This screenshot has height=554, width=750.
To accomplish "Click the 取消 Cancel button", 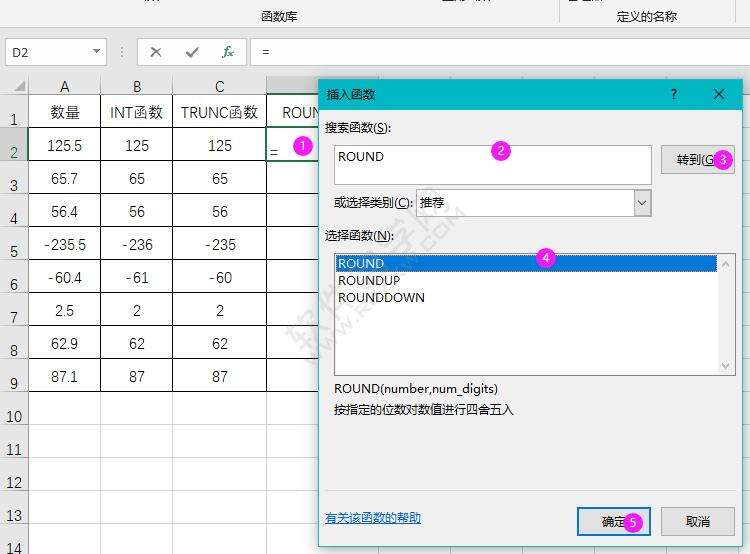I will (x=698, y=521).
